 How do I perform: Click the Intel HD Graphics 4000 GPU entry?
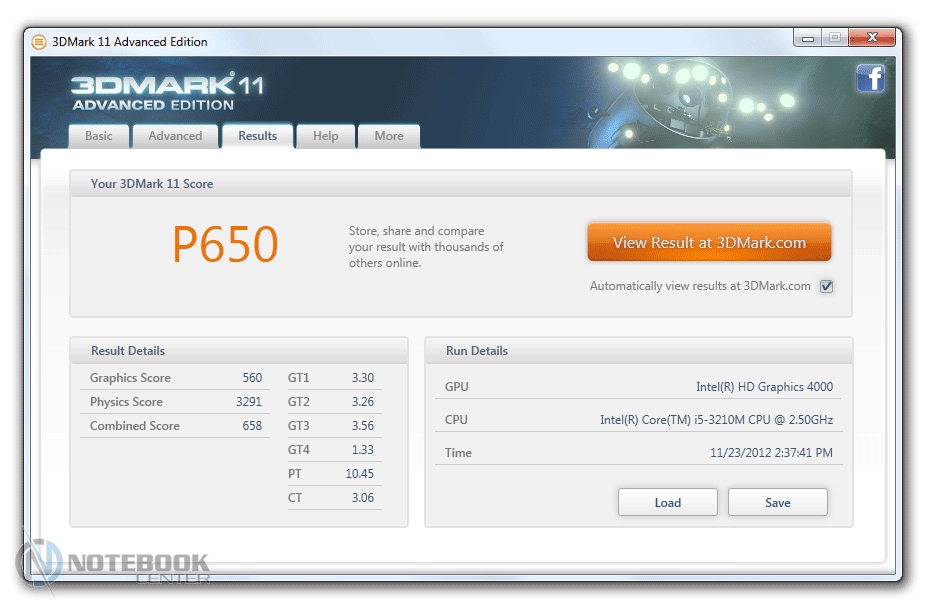764,387
